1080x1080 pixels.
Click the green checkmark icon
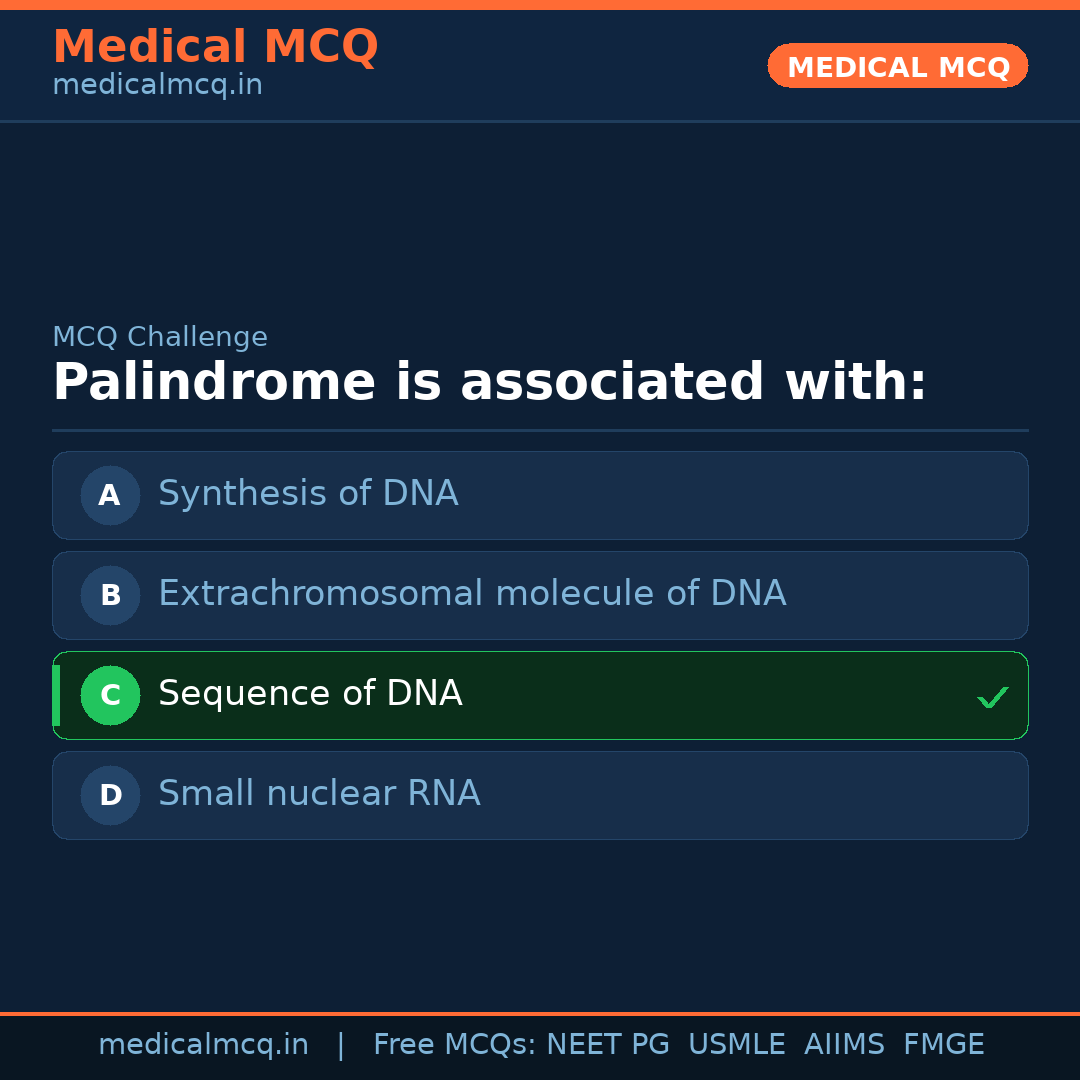point(992,697)
